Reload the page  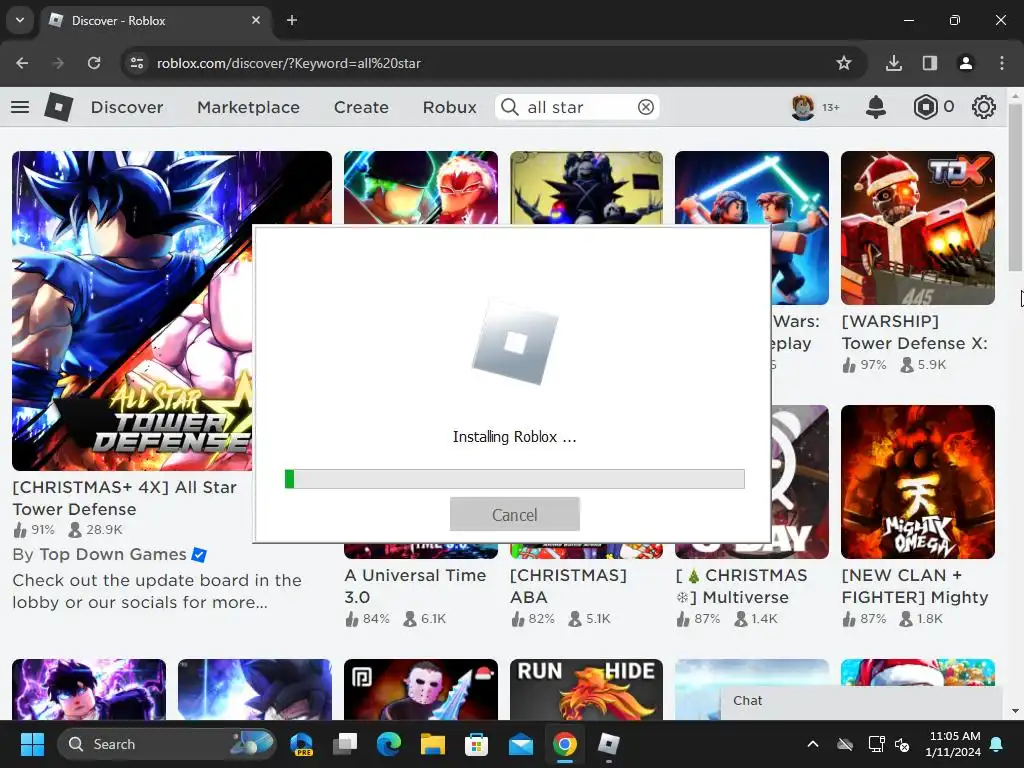coord(94,63)
